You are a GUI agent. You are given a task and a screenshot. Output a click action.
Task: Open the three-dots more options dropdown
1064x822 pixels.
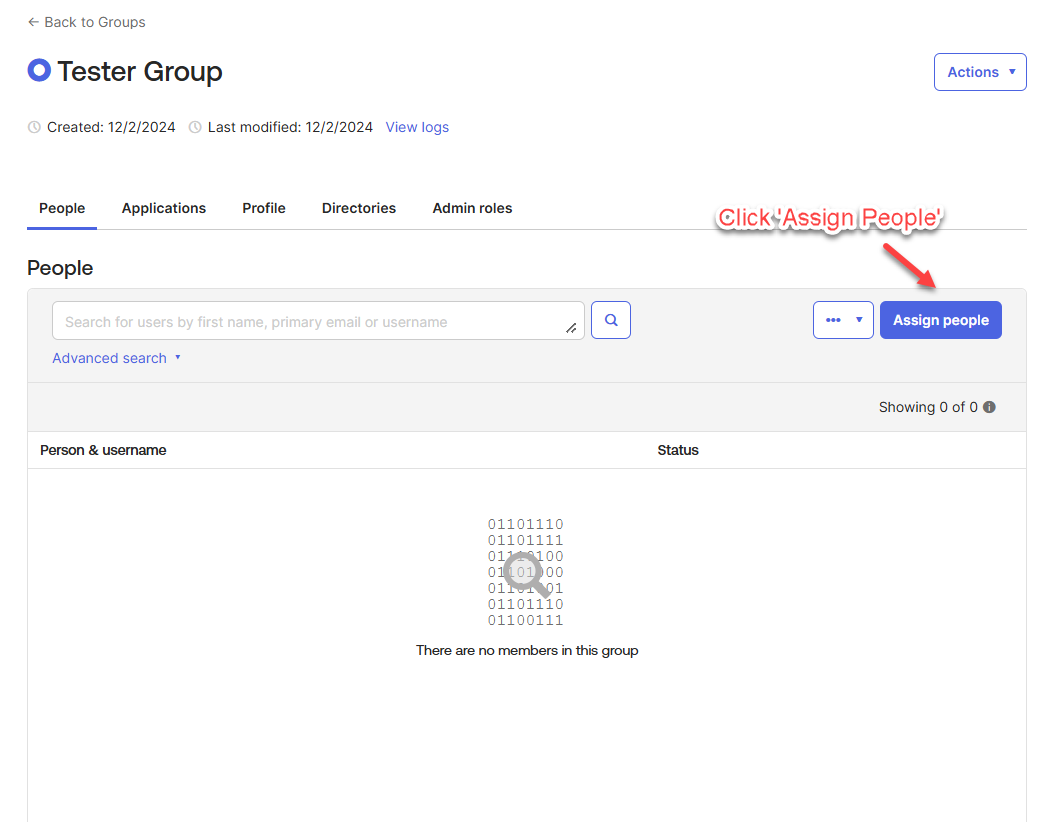pos(843,320)
